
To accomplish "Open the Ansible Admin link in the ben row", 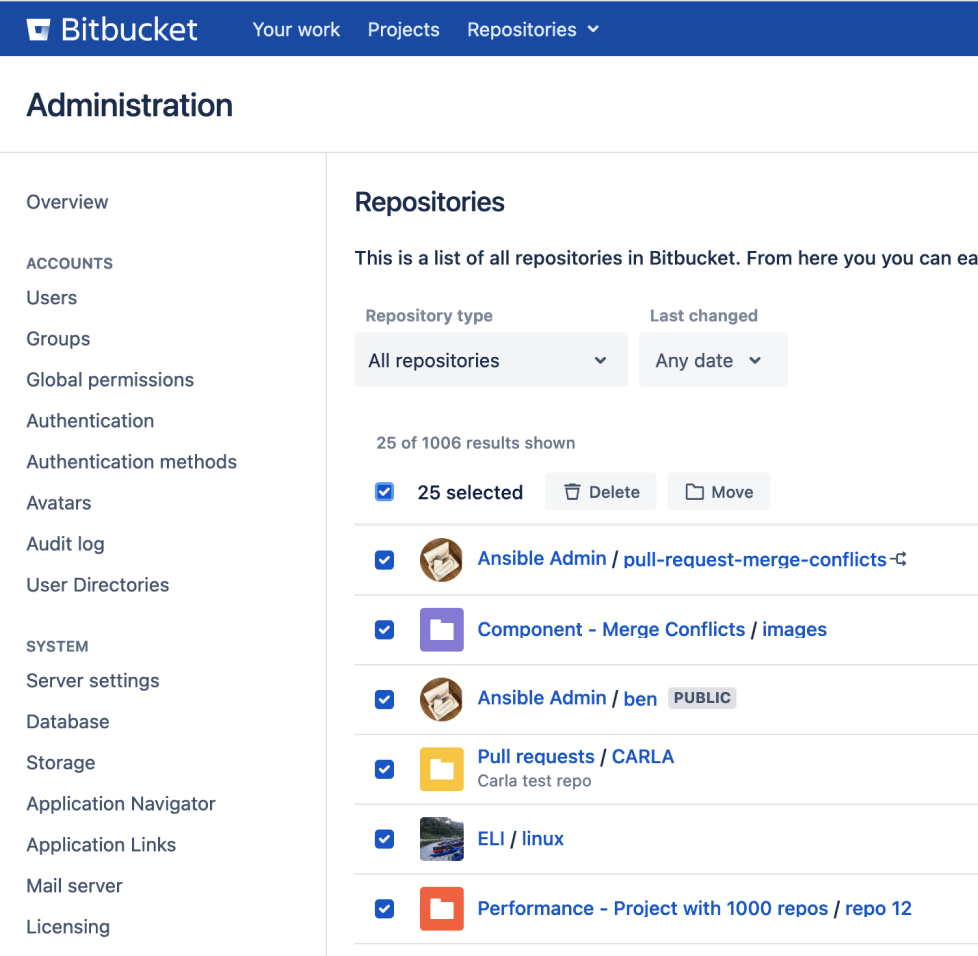I will (x=542, y=698).
